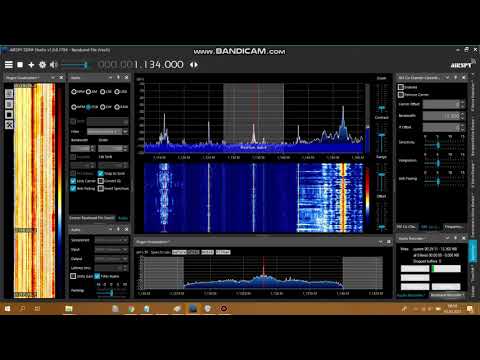Select RAW demodulation mode
Image resolution: width=480 pixels, height=360 pixels.
(121, 107)
